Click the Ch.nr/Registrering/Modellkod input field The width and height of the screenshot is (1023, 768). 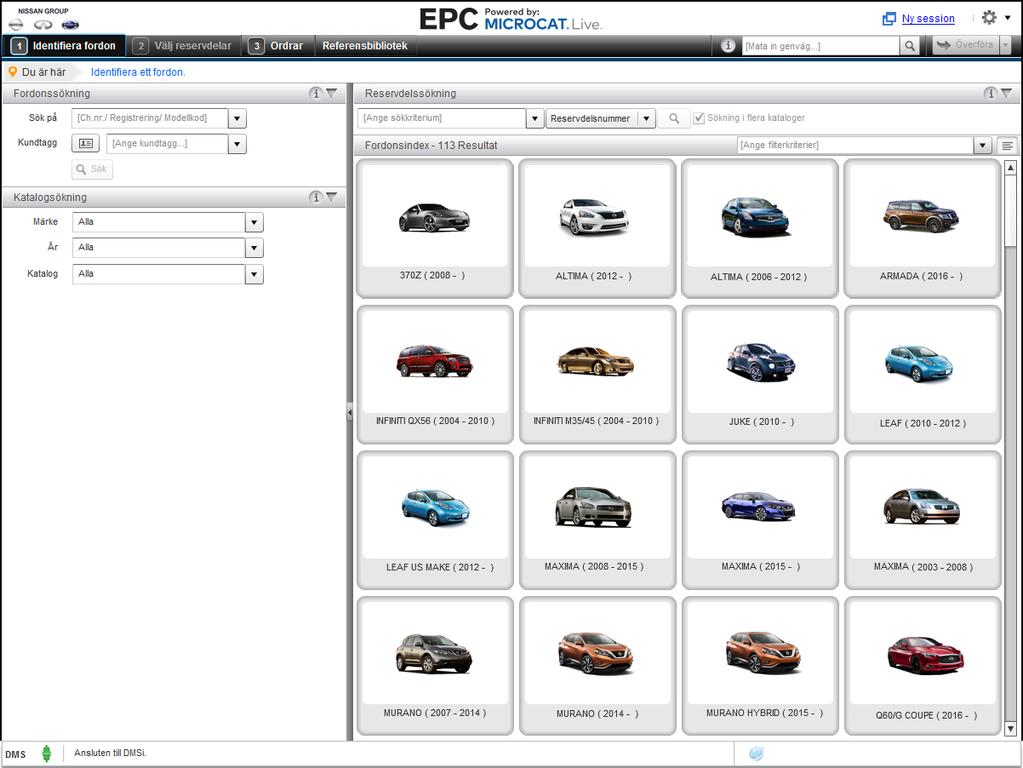[149, 118]
